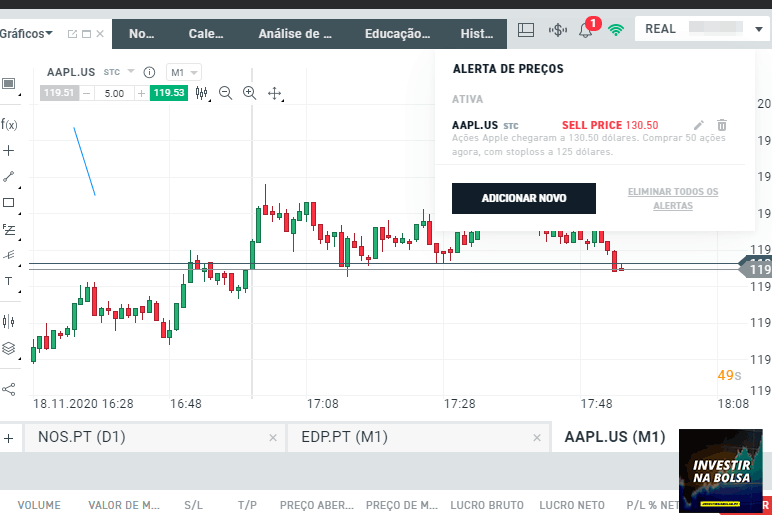Open the No... top menu tab

click(x=141, y=34)
